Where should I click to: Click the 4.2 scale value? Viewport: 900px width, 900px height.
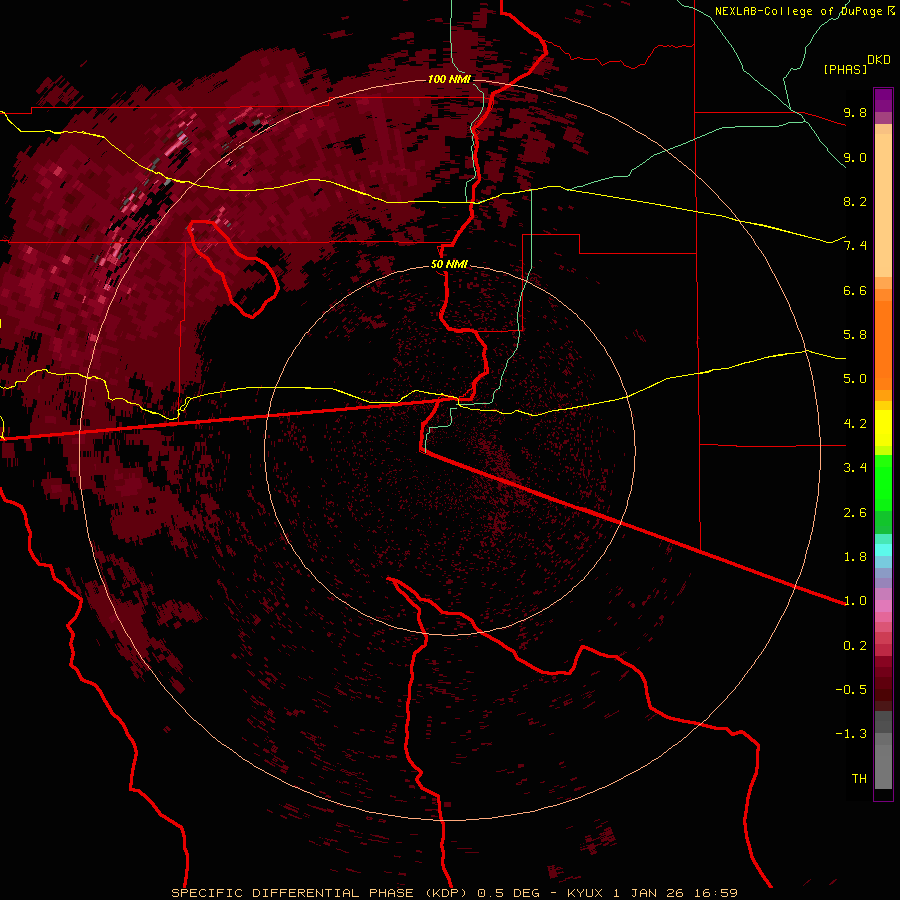[x=855, y=424]
